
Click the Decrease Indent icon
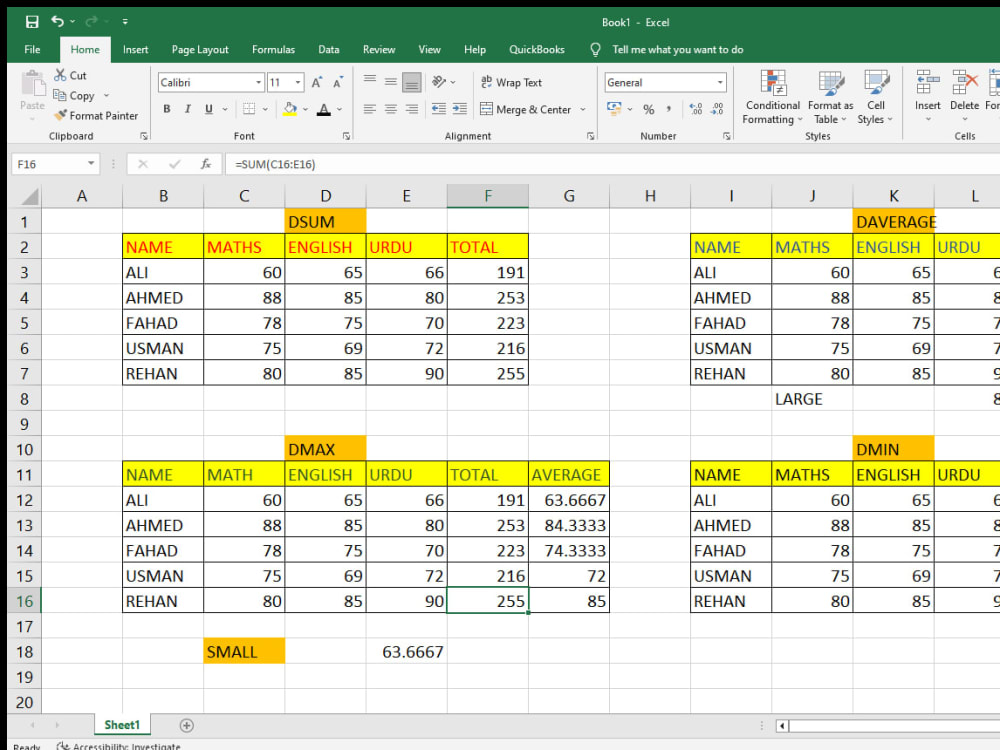(x=439, y=109)
